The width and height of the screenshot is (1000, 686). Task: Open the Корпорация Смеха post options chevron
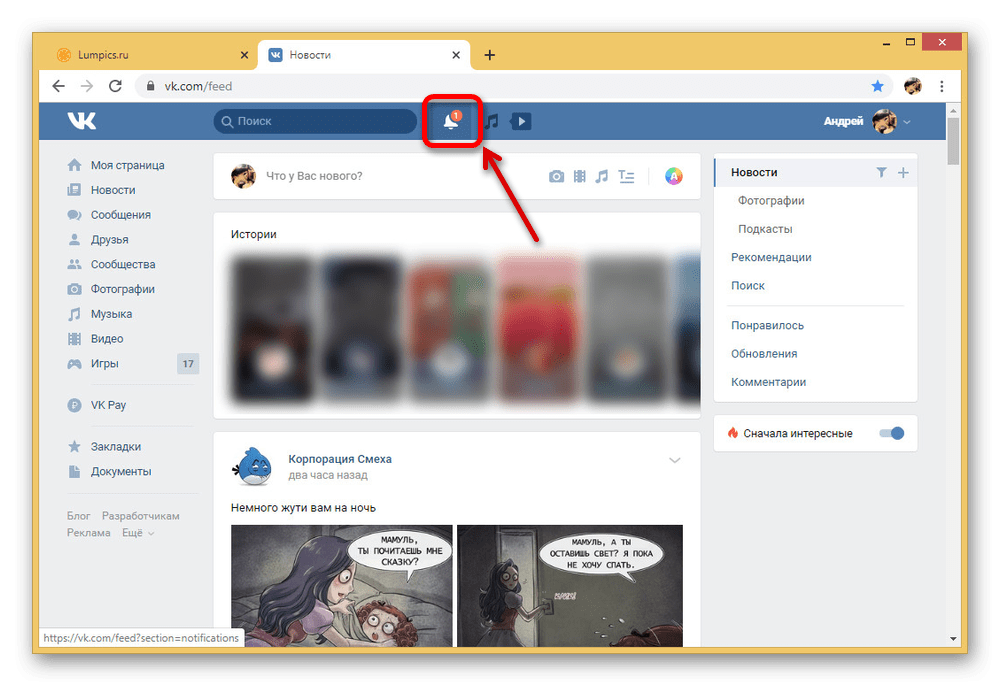(x=675, y=460)
